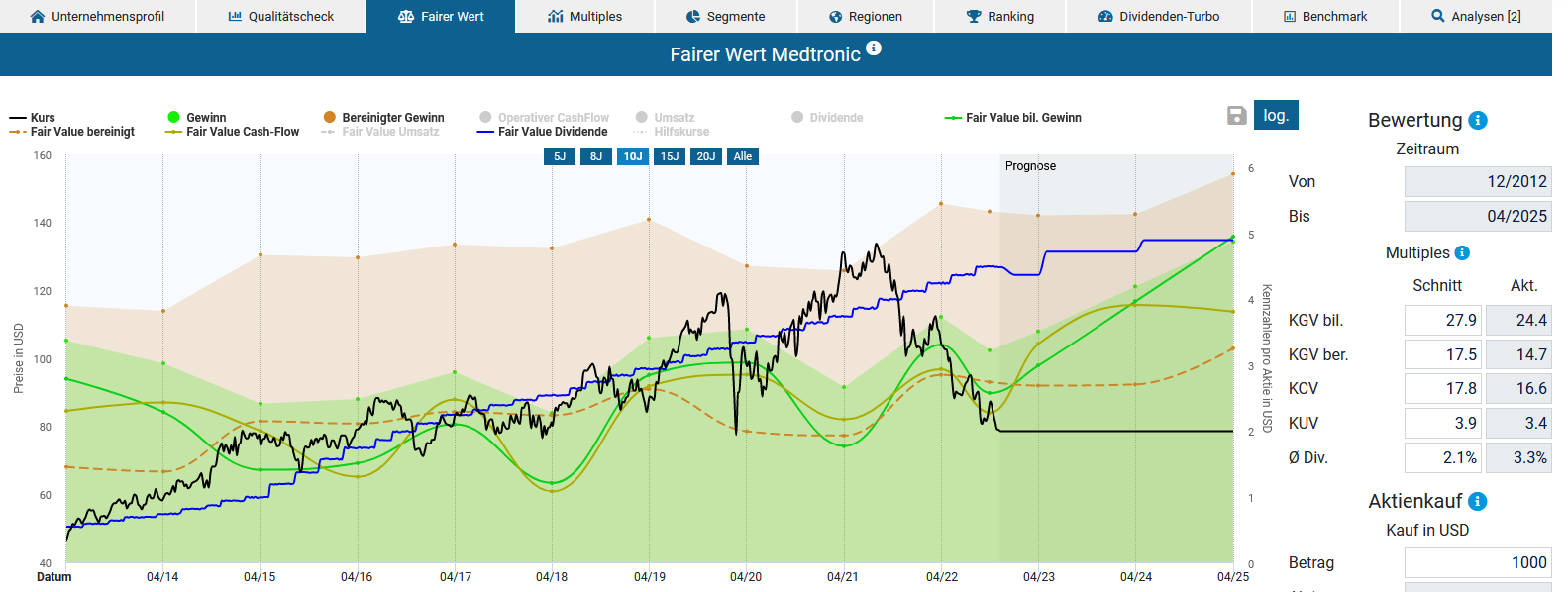
Task: Open the Multiples info icon
Action: (x=1462, y=253)
